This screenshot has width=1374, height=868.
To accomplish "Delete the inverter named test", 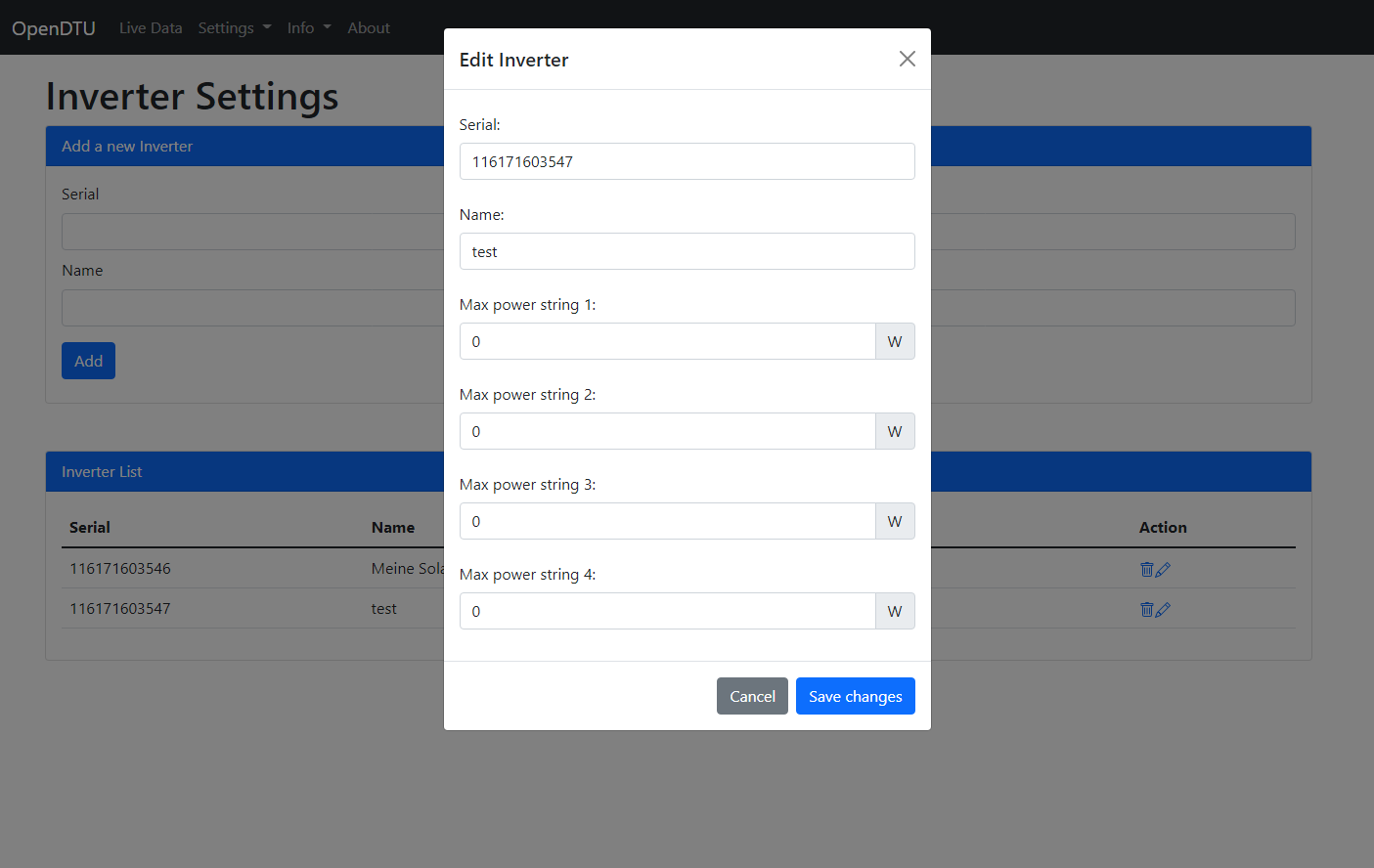I will pyautogui.click(x=1146, y=609).
